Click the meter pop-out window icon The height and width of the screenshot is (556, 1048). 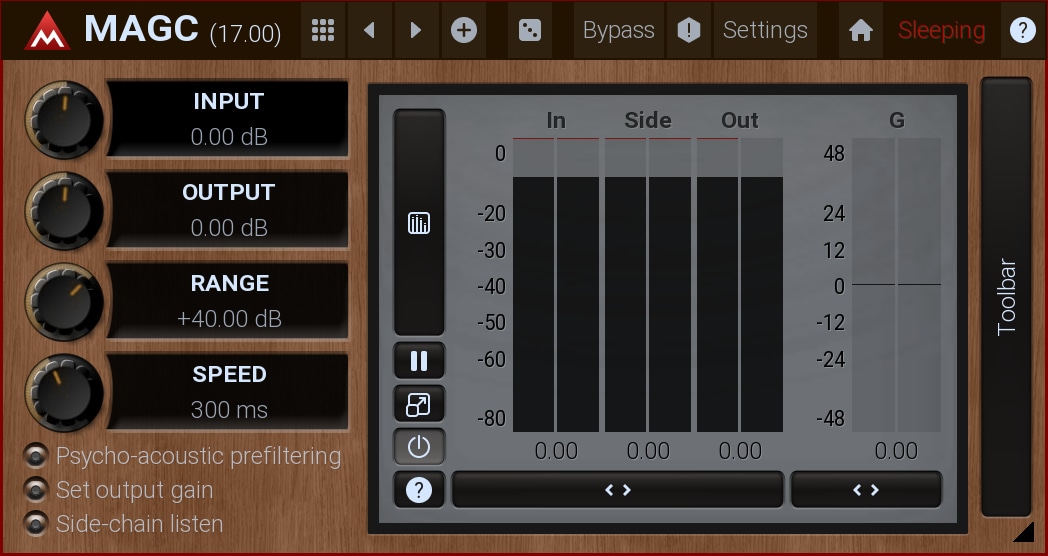[419, 404]
